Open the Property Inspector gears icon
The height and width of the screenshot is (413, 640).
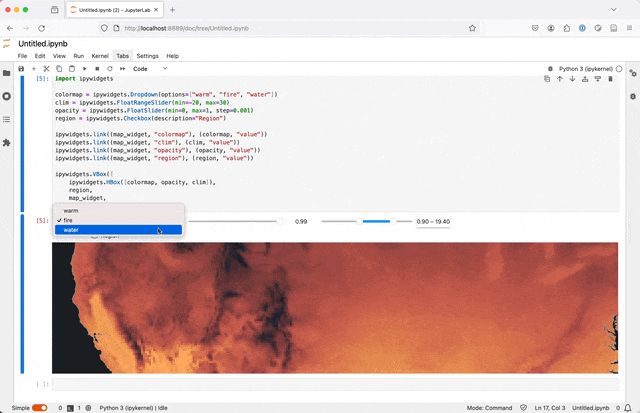[x=633, y=73]
